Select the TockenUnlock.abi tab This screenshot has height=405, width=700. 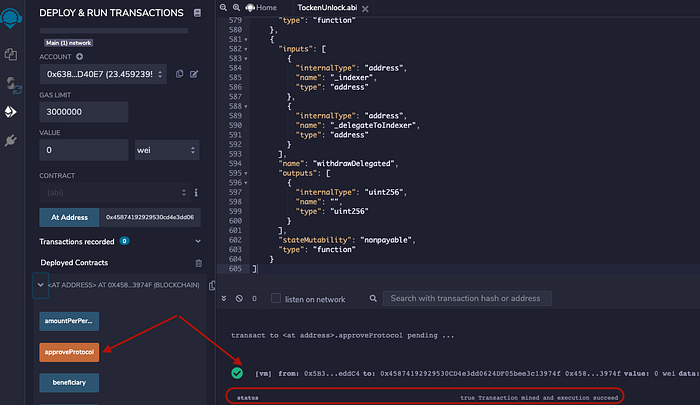[x=327, y=8]
